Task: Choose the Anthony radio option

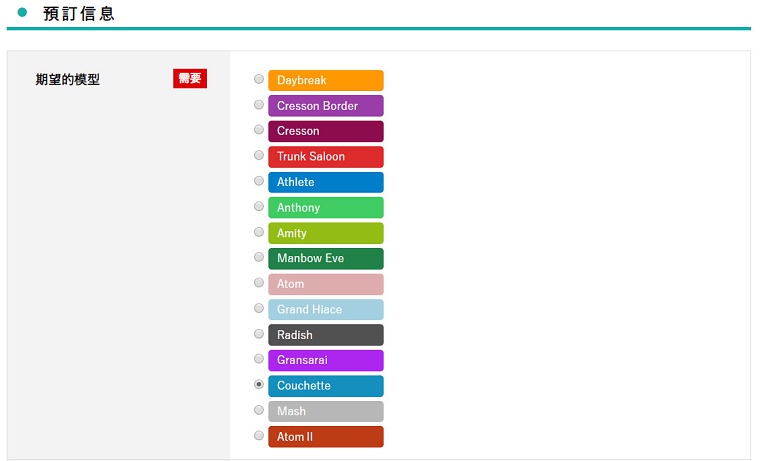Action: tap(259, 206)
